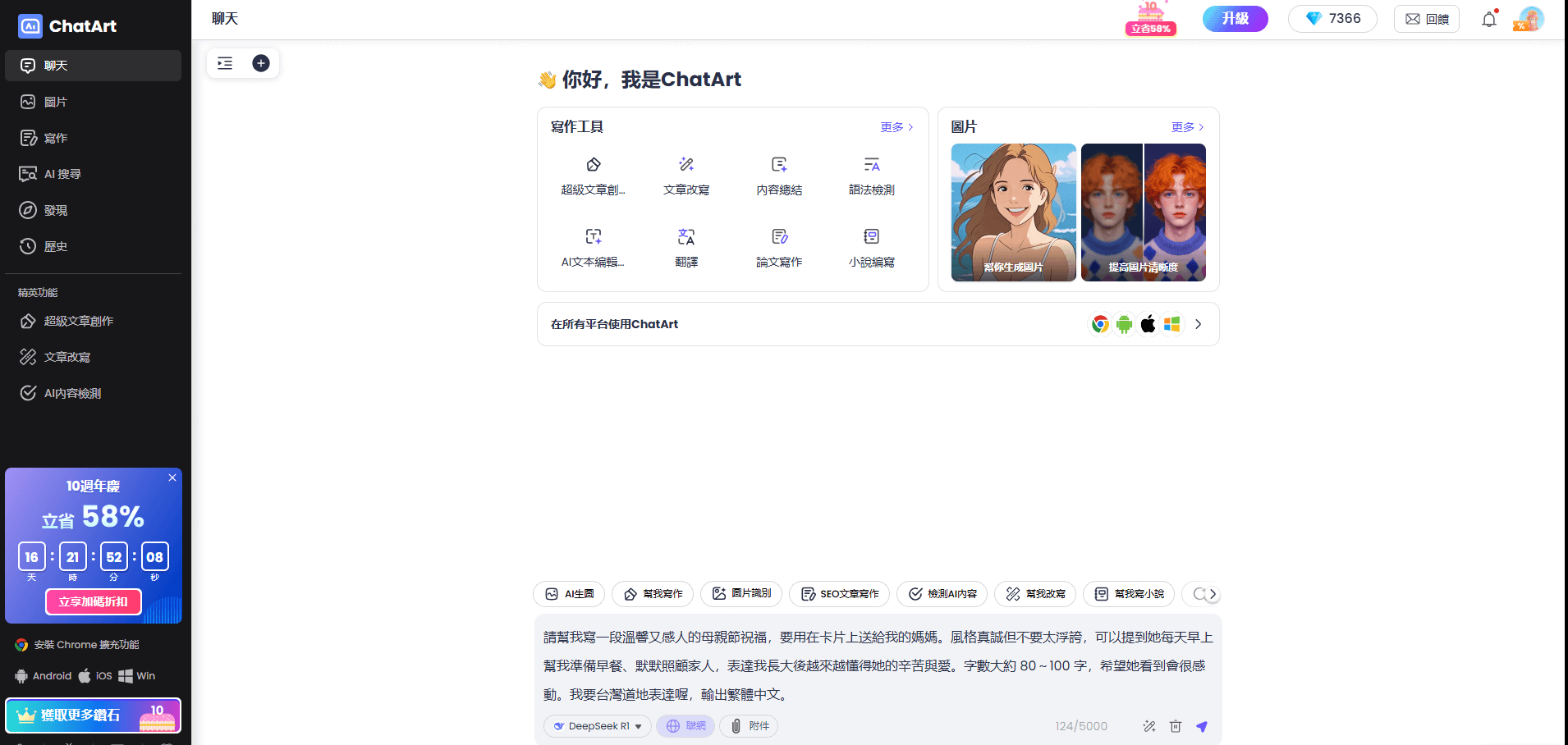Click the 立享加碼折扣 button
The image size is (1568, 745).
click(x=94, y=601)
